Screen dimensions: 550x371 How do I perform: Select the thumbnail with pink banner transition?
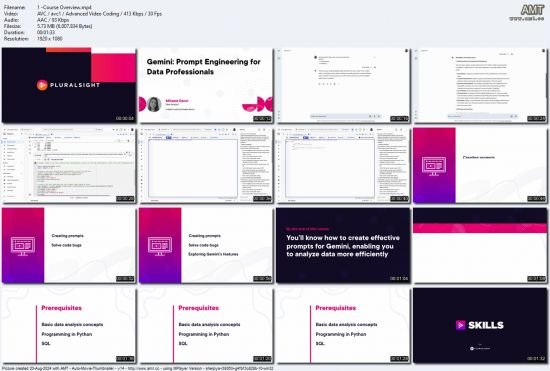click(480, 245)
